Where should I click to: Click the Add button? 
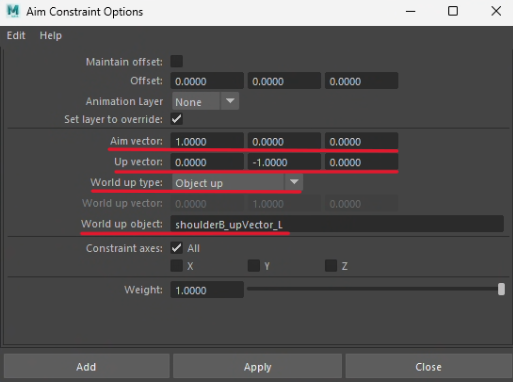[86, 367]
